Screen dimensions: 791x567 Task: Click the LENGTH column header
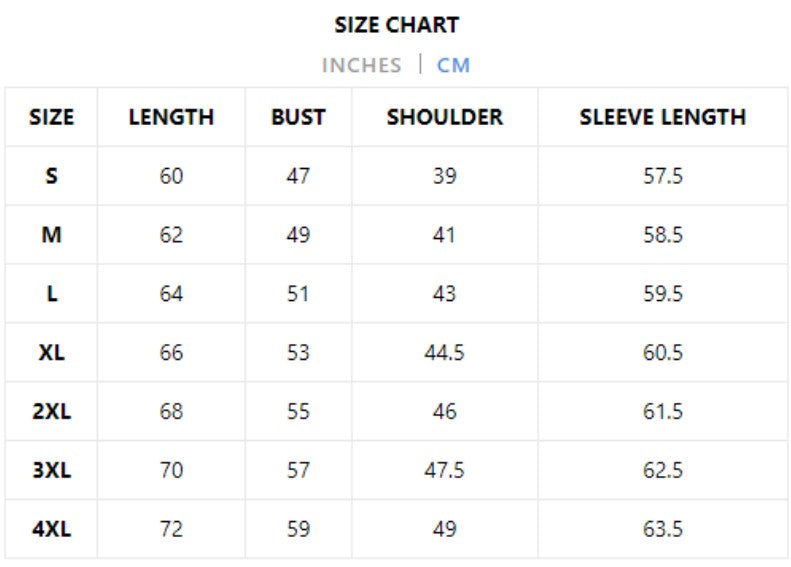tap(171, 117)
